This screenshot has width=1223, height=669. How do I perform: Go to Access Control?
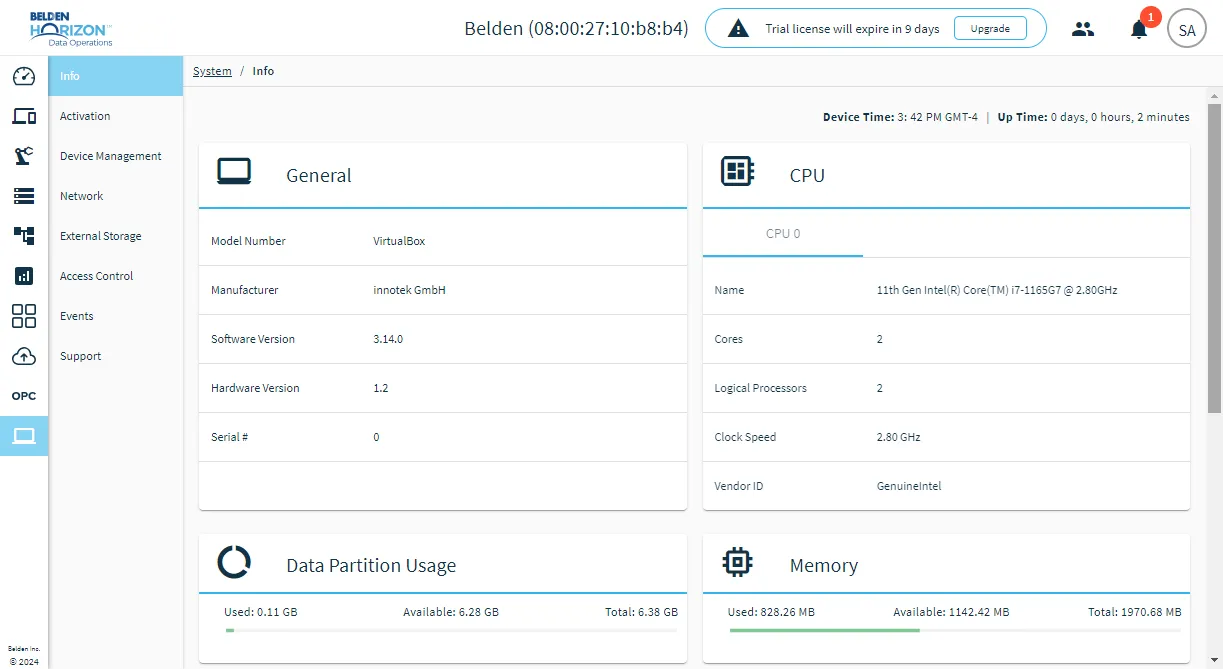tap(116, 276)
